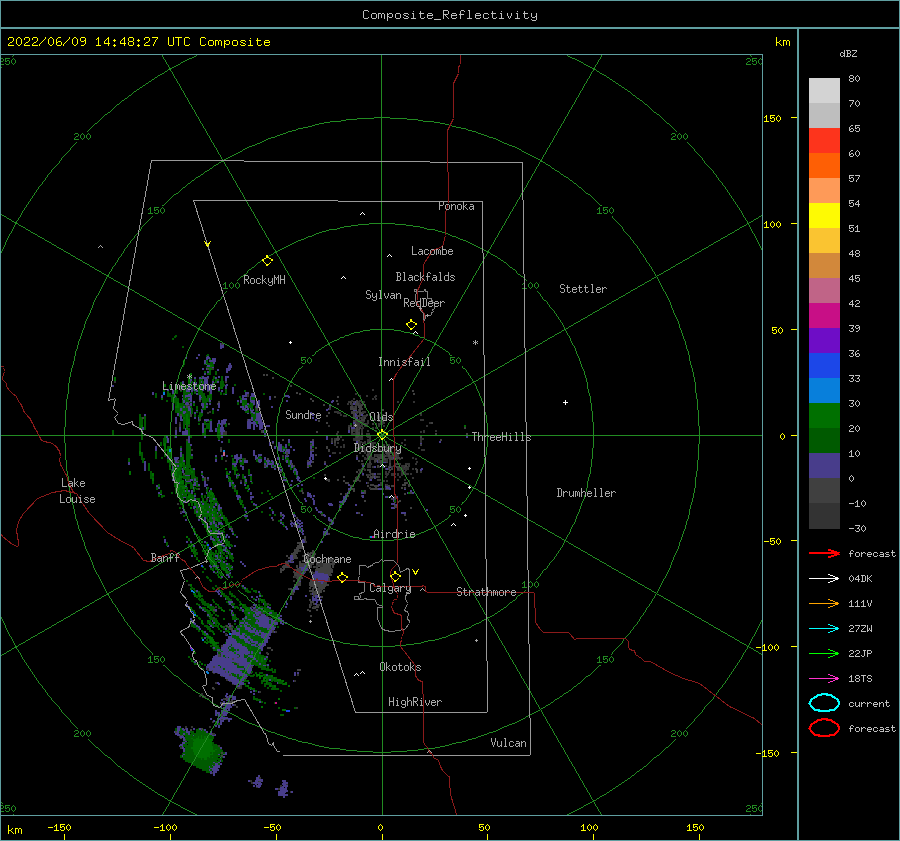Screen dimensions: 900x841
Task: Click the Composite_Reflectivity title
Action: click(450, 15)
